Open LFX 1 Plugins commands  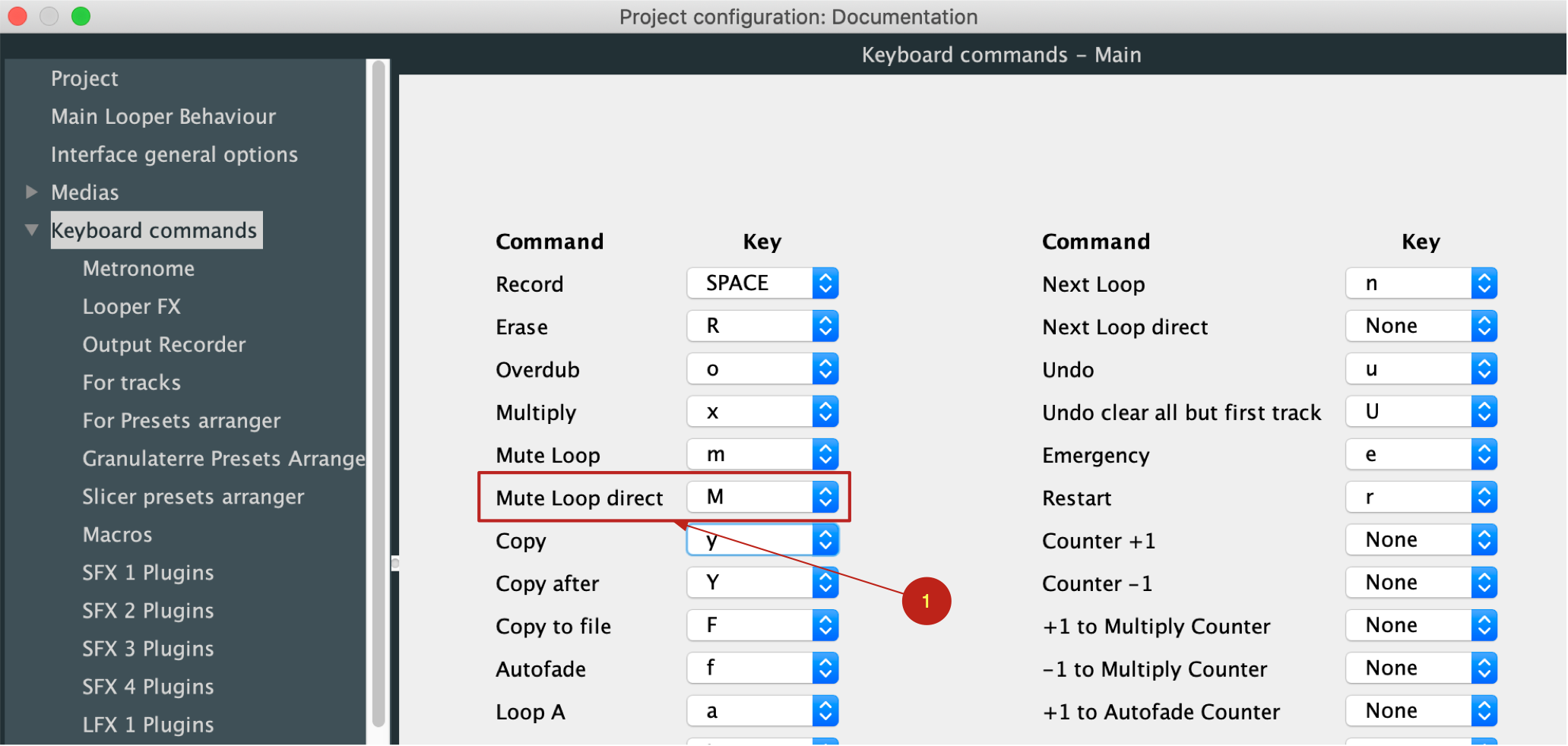coord(148,724)
